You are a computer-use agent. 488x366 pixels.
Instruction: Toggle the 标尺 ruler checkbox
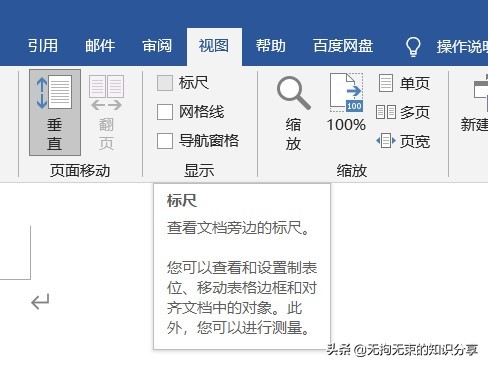pyautogui.click(x=165, y=83)
